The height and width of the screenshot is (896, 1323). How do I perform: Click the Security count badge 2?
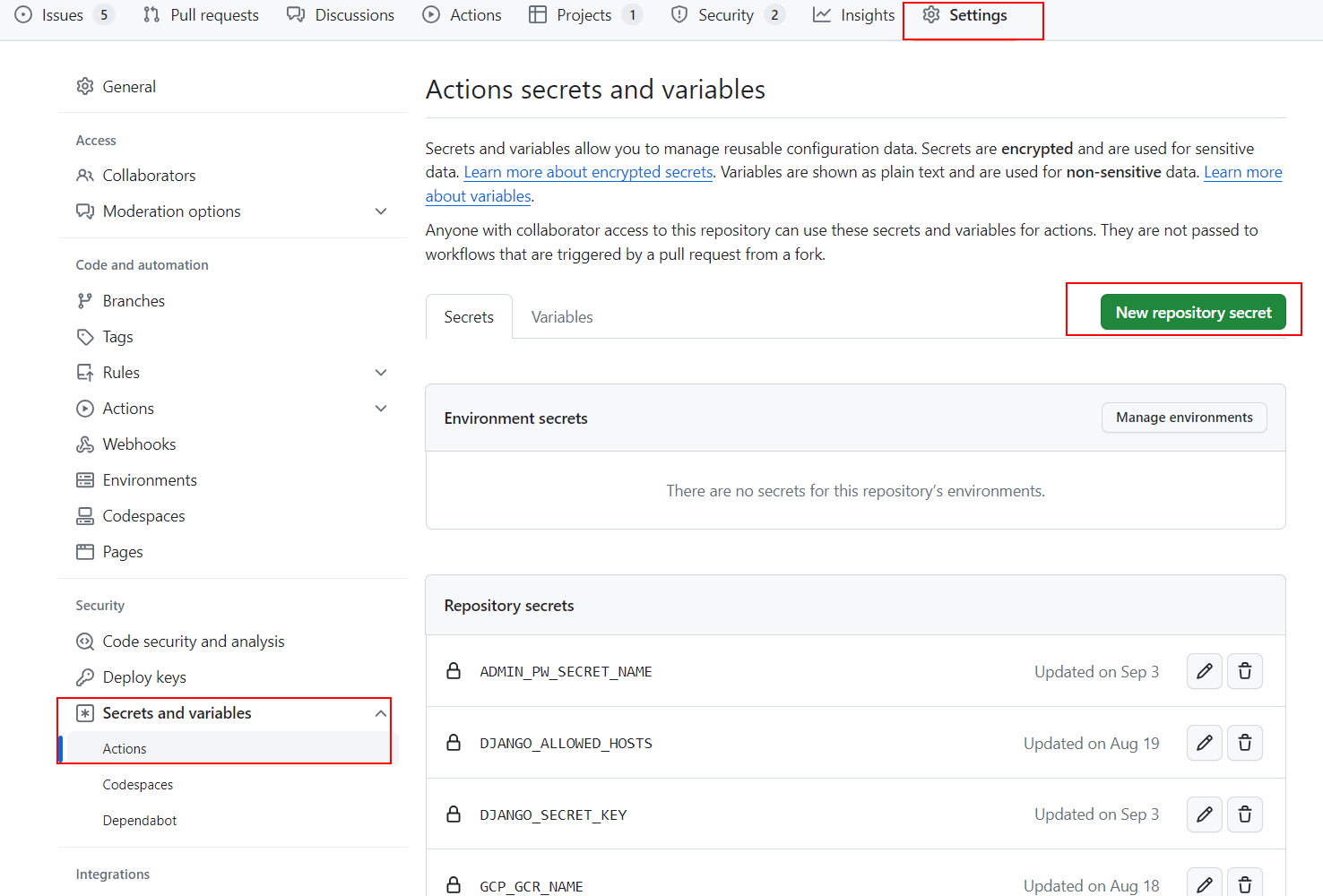pos(774,15)
